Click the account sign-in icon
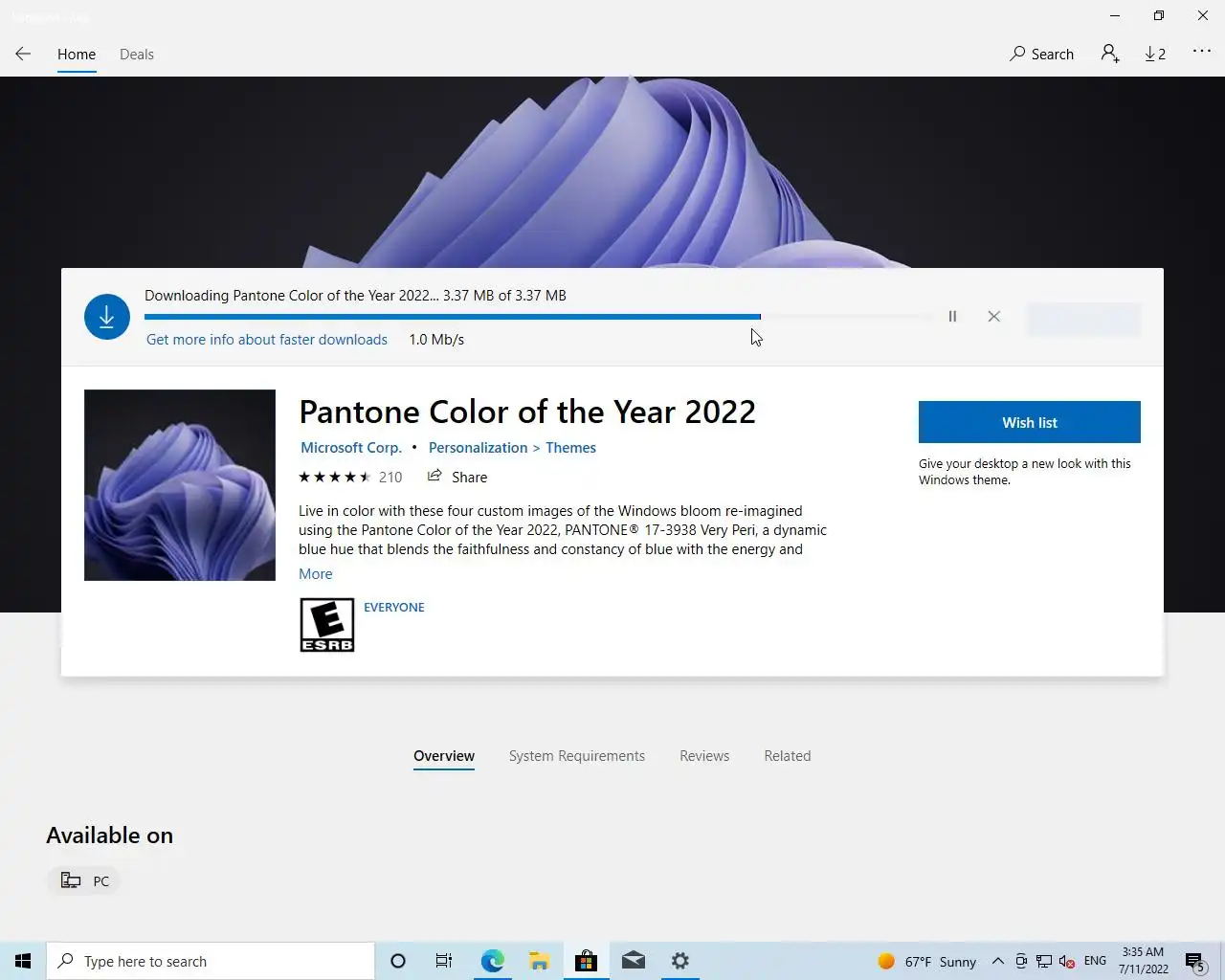 [x=1110, y=55]
